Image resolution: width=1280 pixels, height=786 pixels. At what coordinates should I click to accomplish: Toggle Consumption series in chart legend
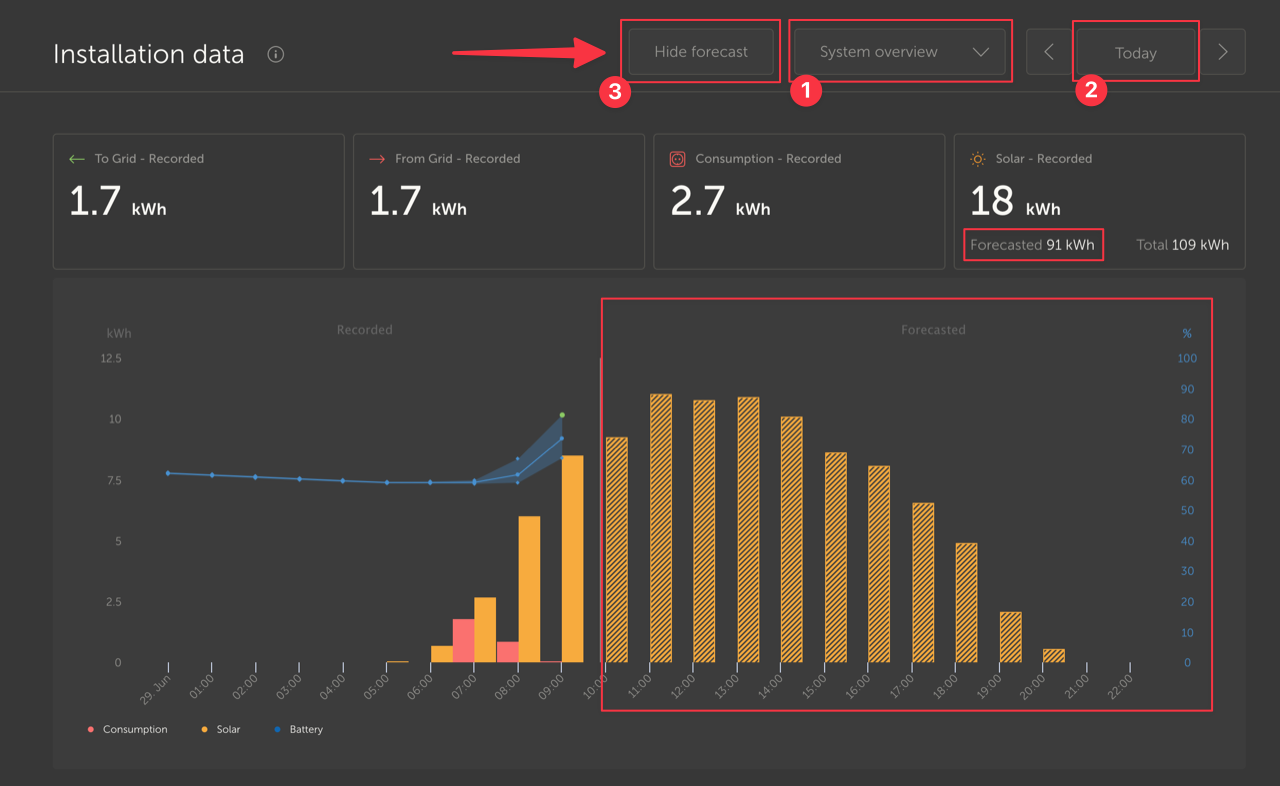pos(128,730)
